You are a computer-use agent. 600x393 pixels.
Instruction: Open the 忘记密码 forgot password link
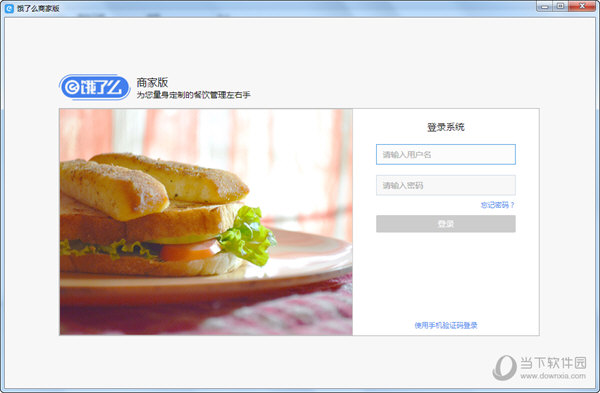[x=497, y=205]
